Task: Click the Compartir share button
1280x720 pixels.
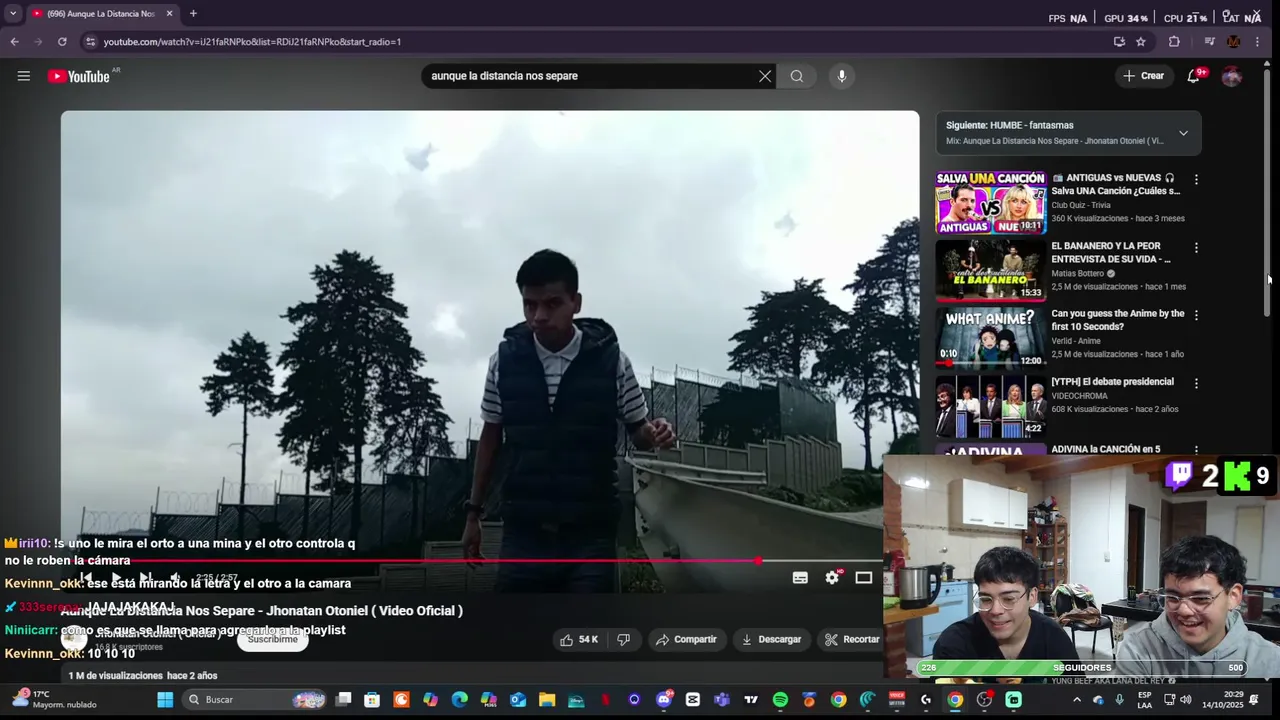Action: click(x=686, y=640)
